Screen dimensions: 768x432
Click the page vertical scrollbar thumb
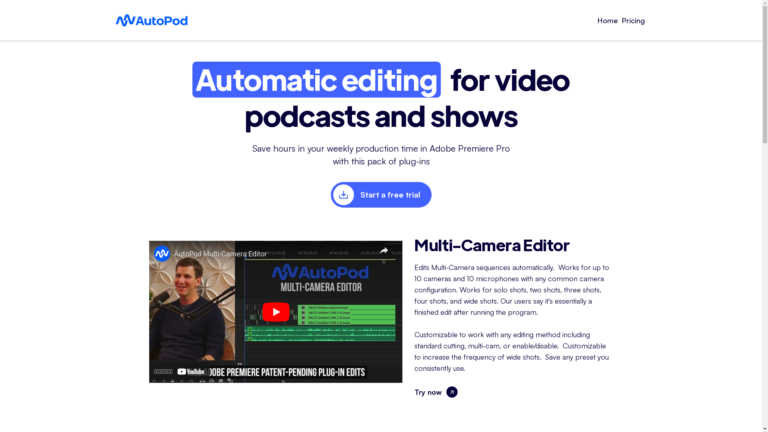click(x=765, y=72)
